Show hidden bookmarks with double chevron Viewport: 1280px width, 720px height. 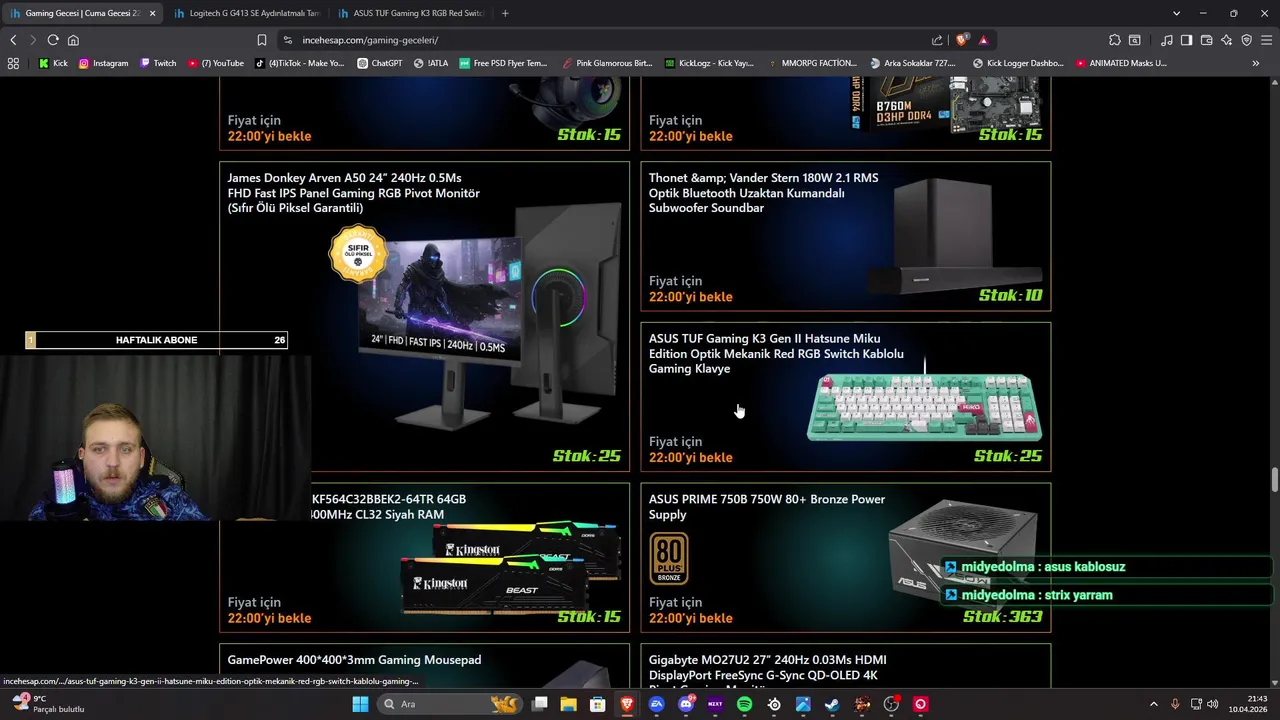1256,63
